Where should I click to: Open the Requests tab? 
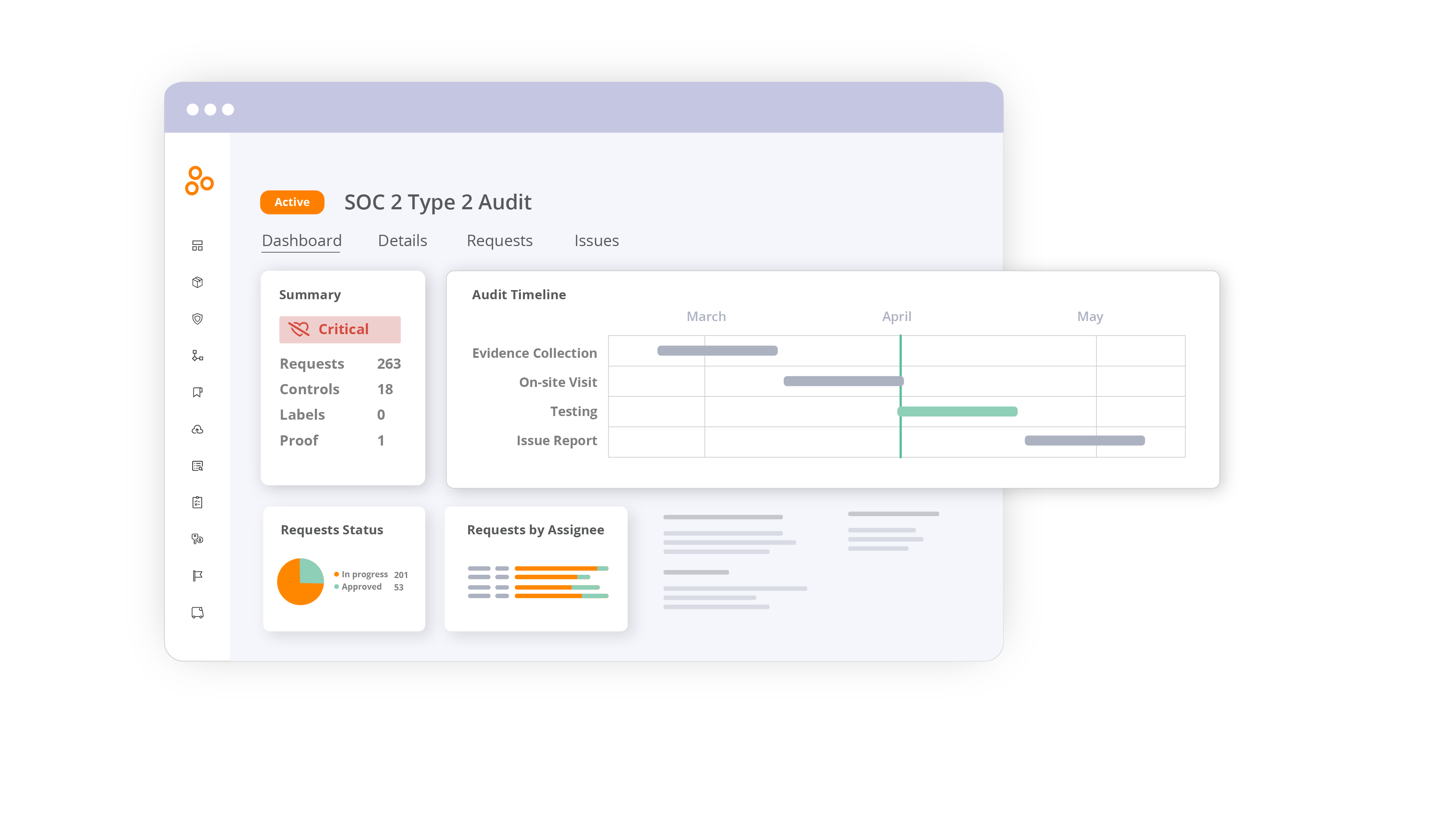pos(500,241)
